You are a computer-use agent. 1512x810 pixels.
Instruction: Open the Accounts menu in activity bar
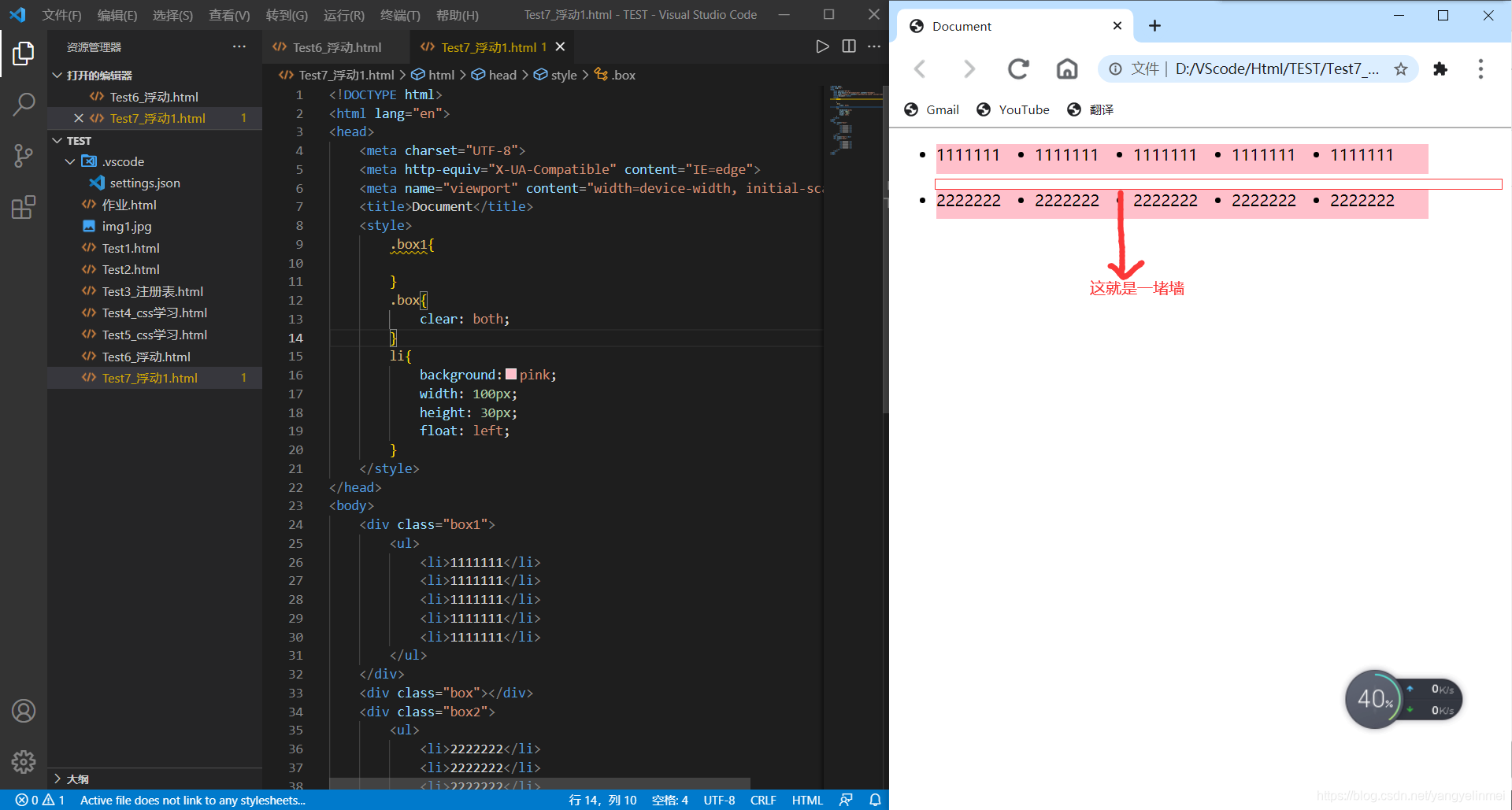(24, 711)
